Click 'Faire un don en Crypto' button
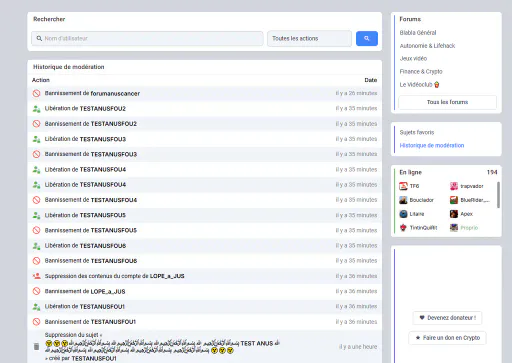The image size is (512, 363). 447,338
